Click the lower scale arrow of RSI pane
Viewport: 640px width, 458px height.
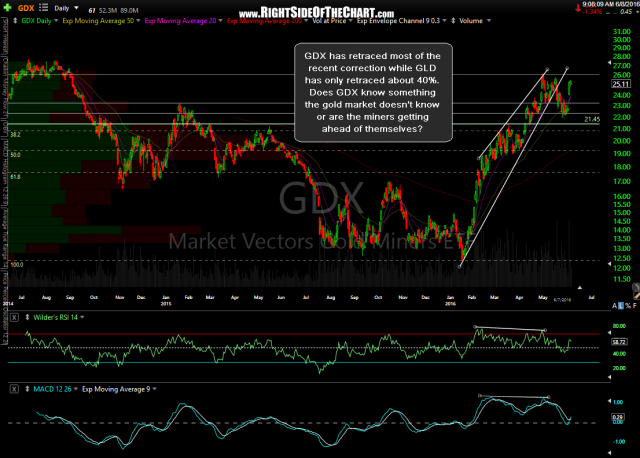click(609, 377)
